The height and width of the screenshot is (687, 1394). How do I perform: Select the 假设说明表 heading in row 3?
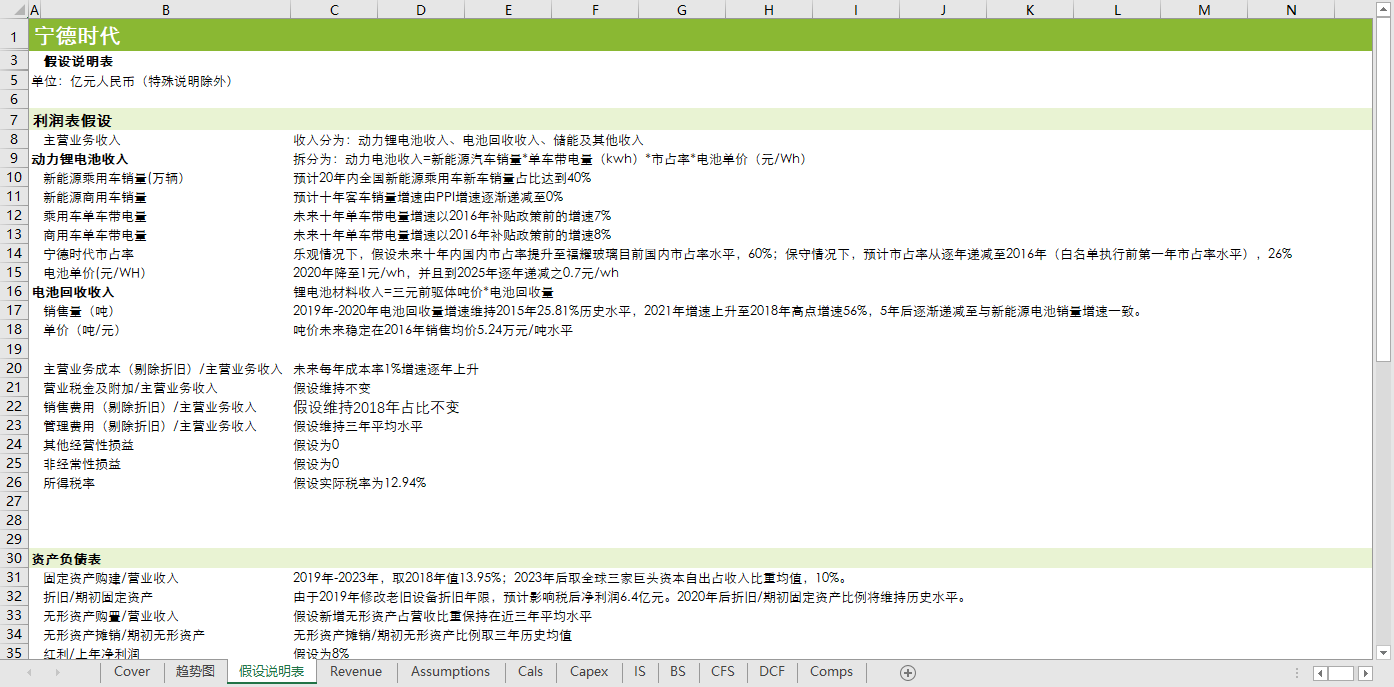click(78, 62)
